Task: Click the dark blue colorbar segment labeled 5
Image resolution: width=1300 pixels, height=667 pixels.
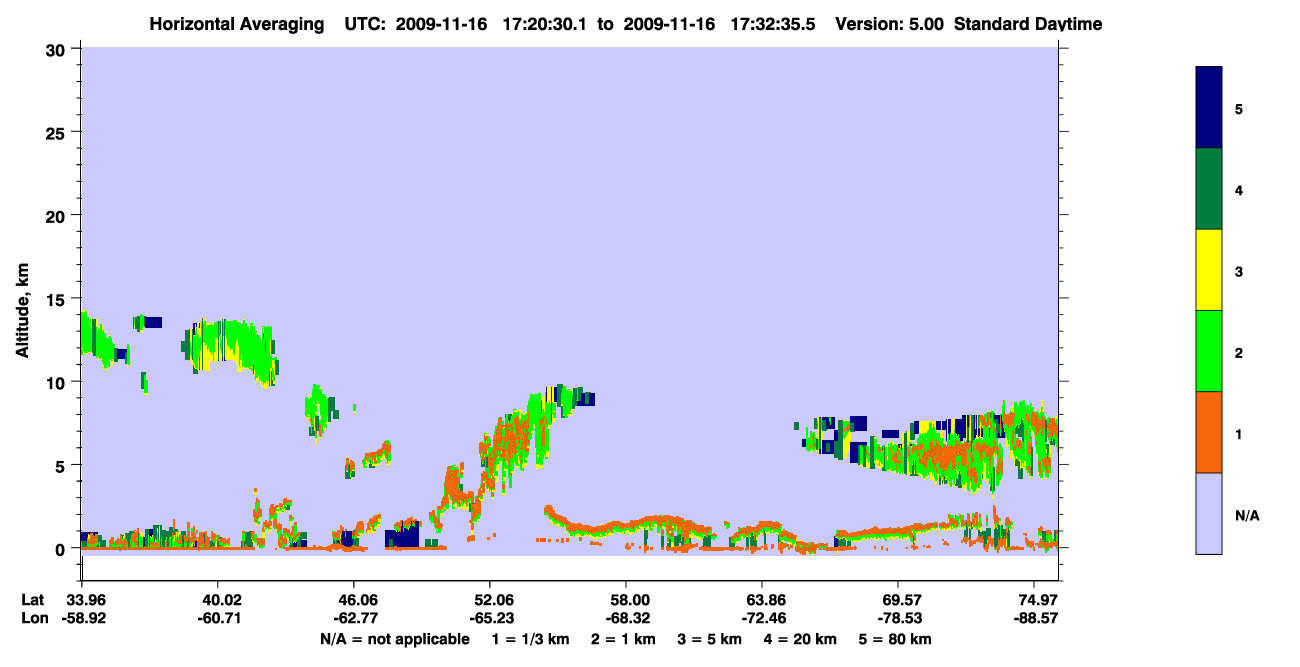Action: 1209,107
